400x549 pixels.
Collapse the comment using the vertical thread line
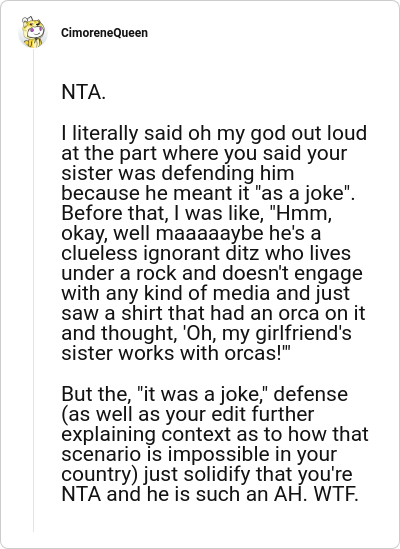pyautogui.click(x=34, y=291)
